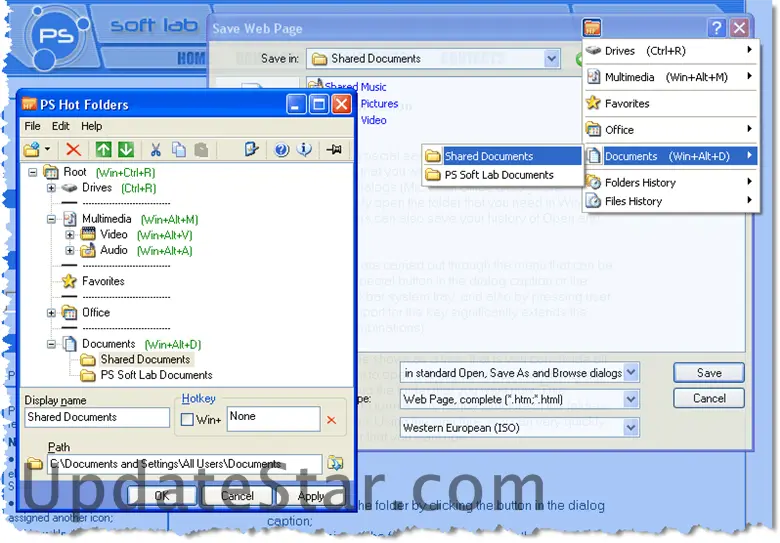
Task: Open the Help menu in PS Hot Folders
Action: (92, 126)
